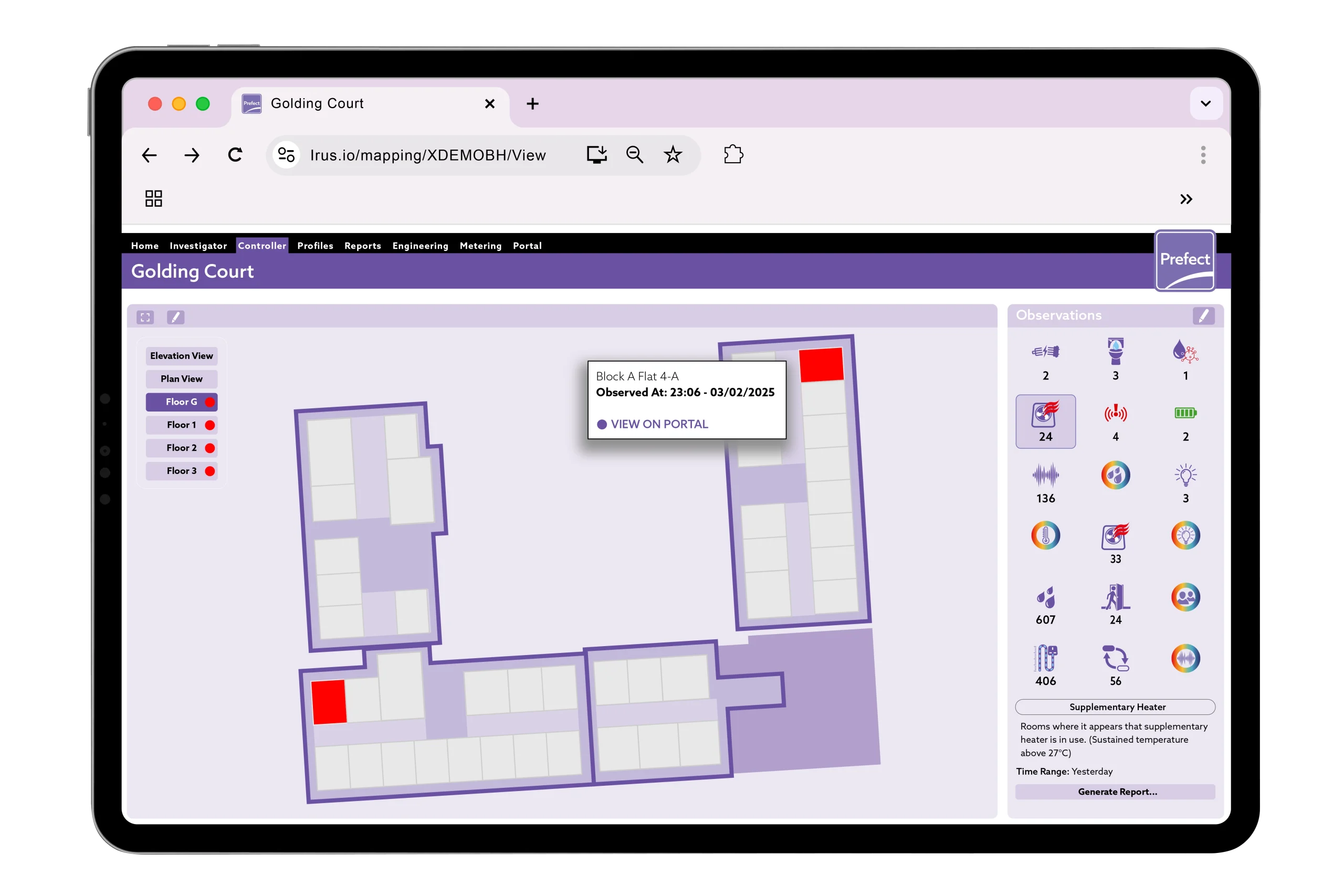Screen dimensions: 1344x896
Task: Expand the browser tab list chevron
Action: 1206,103
